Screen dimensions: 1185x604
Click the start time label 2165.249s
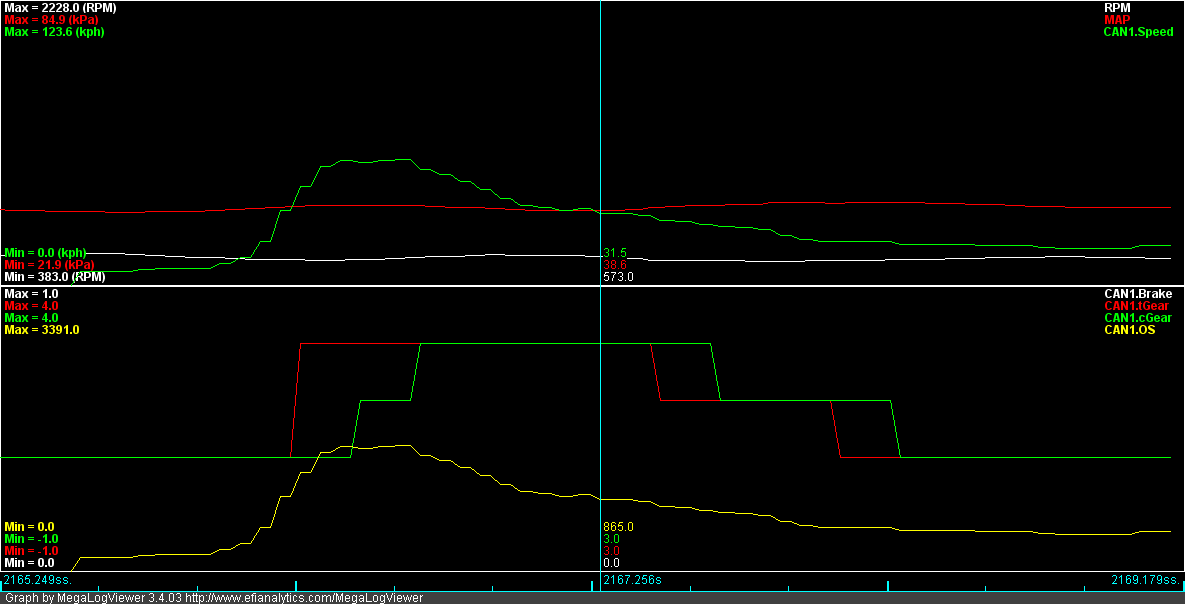37,580
